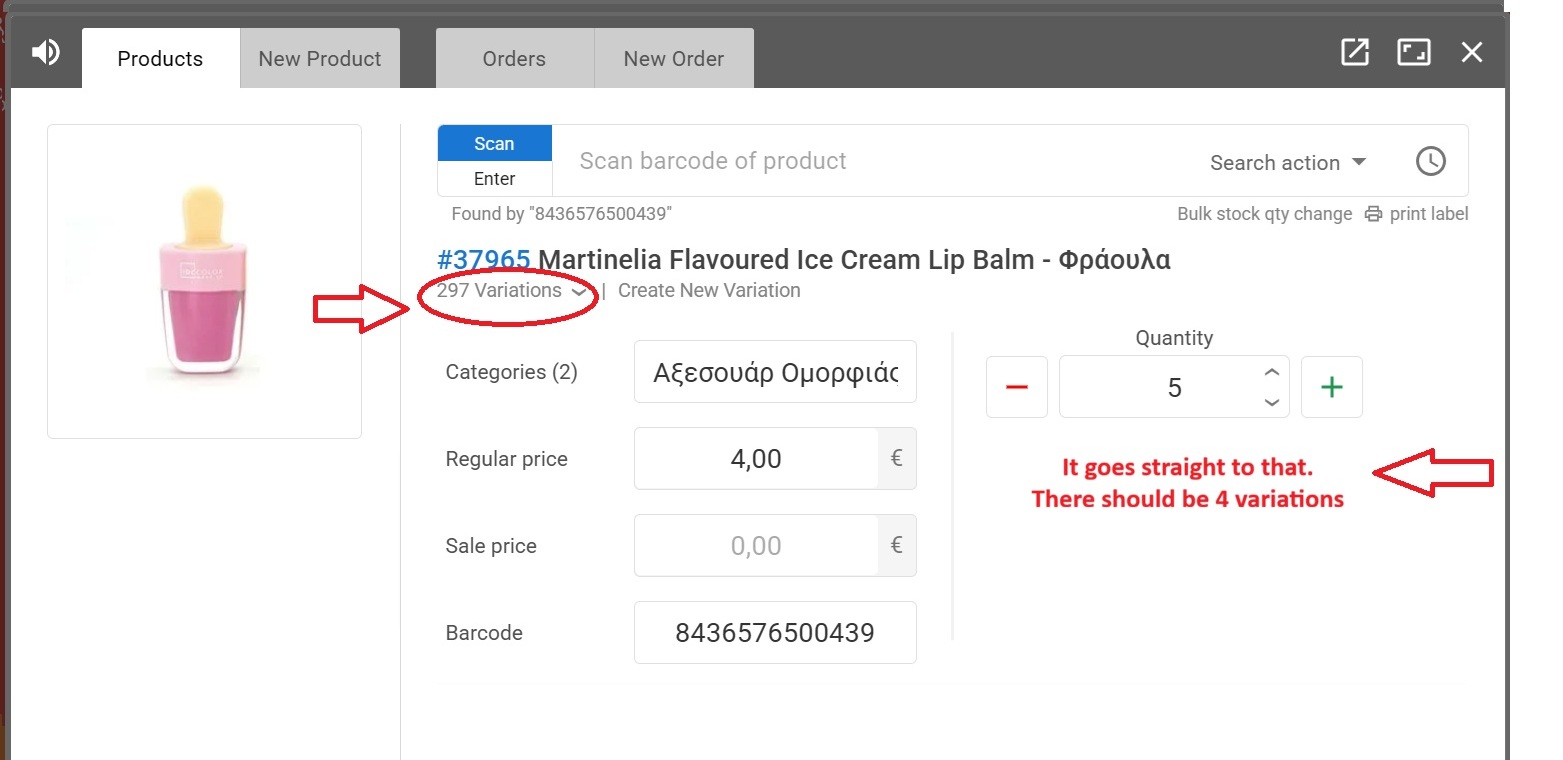Switch to Enter input mode
1563x760 pixels.
pyautogui.click(x=494, y=179)
